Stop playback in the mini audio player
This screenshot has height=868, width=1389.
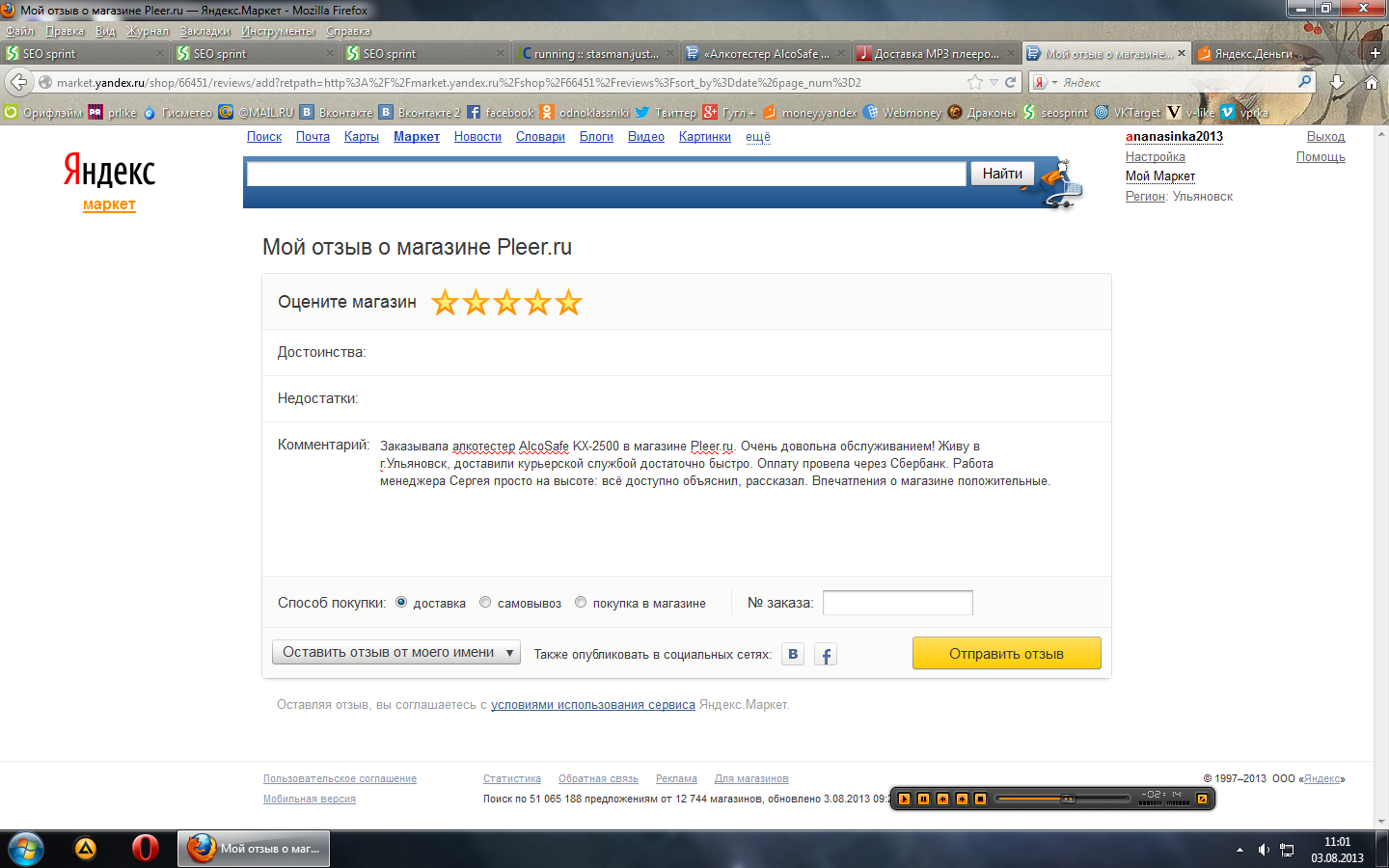coord(980,799)
